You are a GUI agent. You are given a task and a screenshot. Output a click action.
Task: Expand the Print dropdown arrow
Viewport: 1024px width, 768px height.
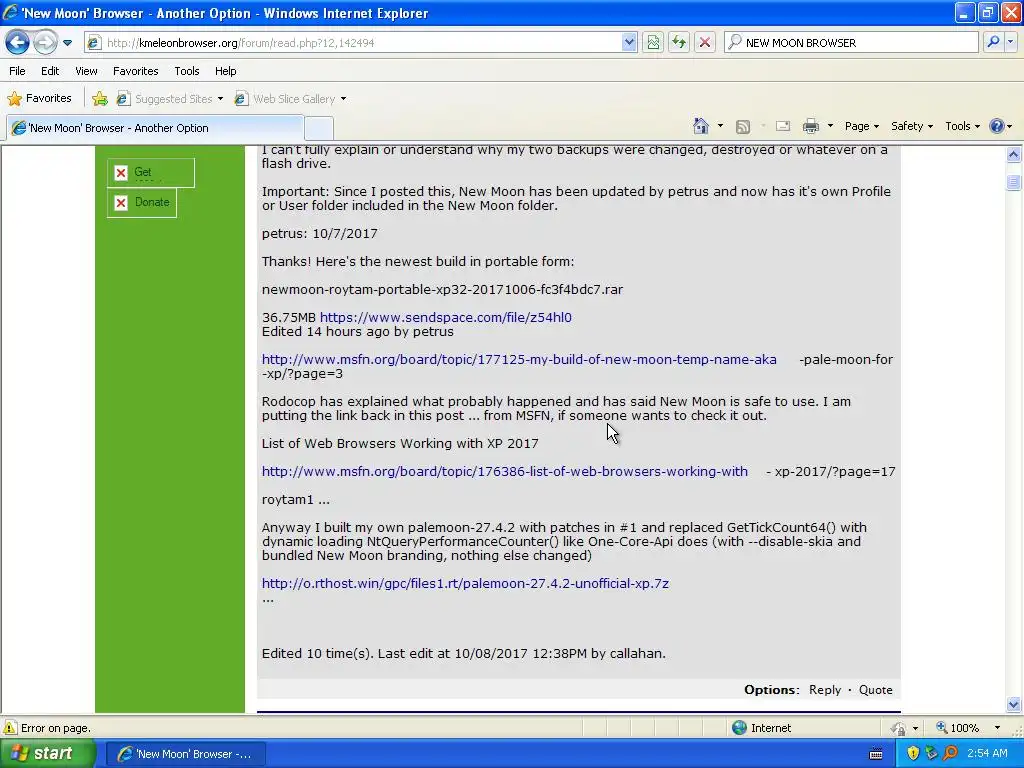[830, 126]
